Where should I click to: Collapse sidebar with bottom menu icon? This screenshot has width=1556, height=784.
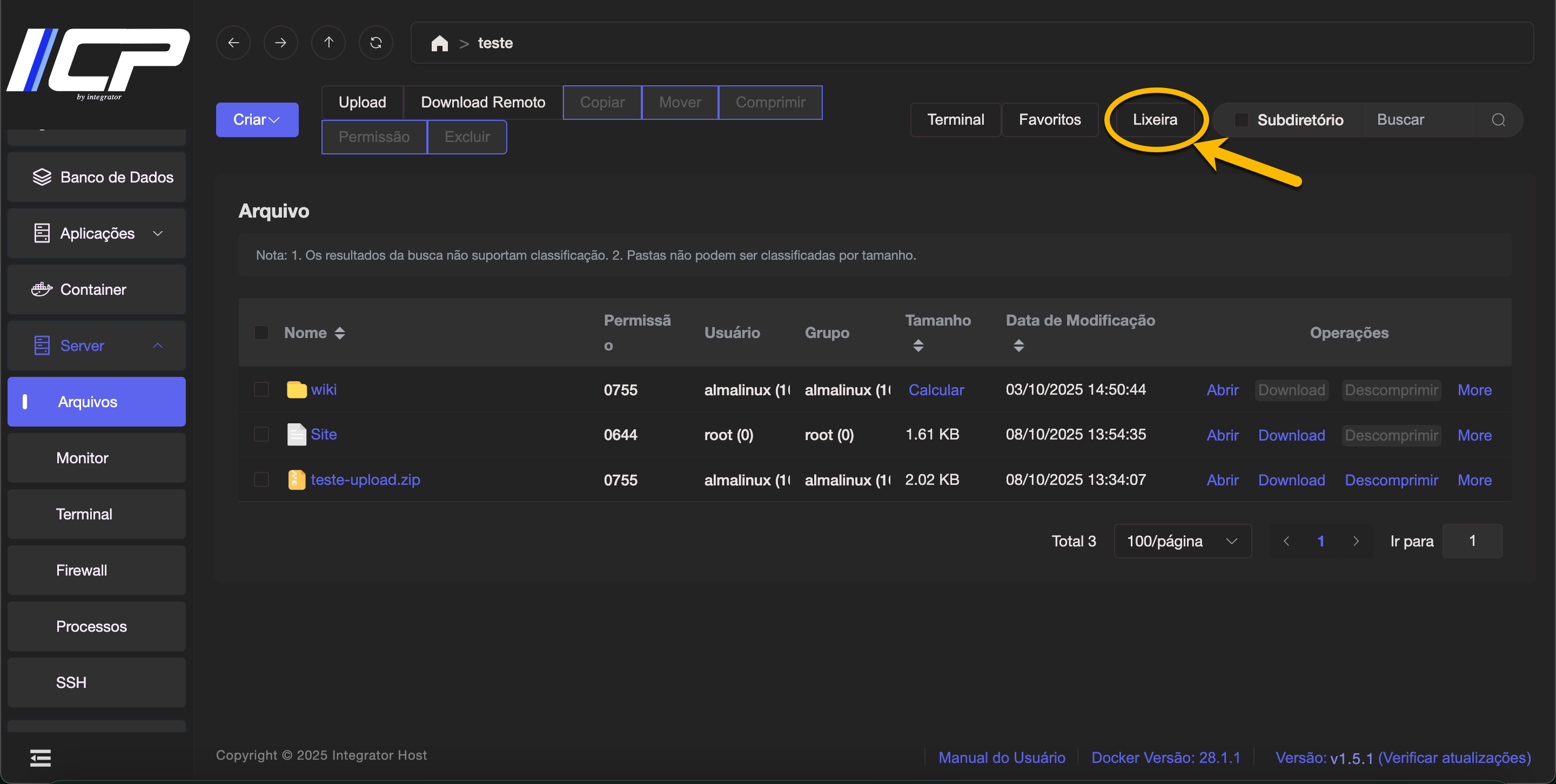click(41, 758)
